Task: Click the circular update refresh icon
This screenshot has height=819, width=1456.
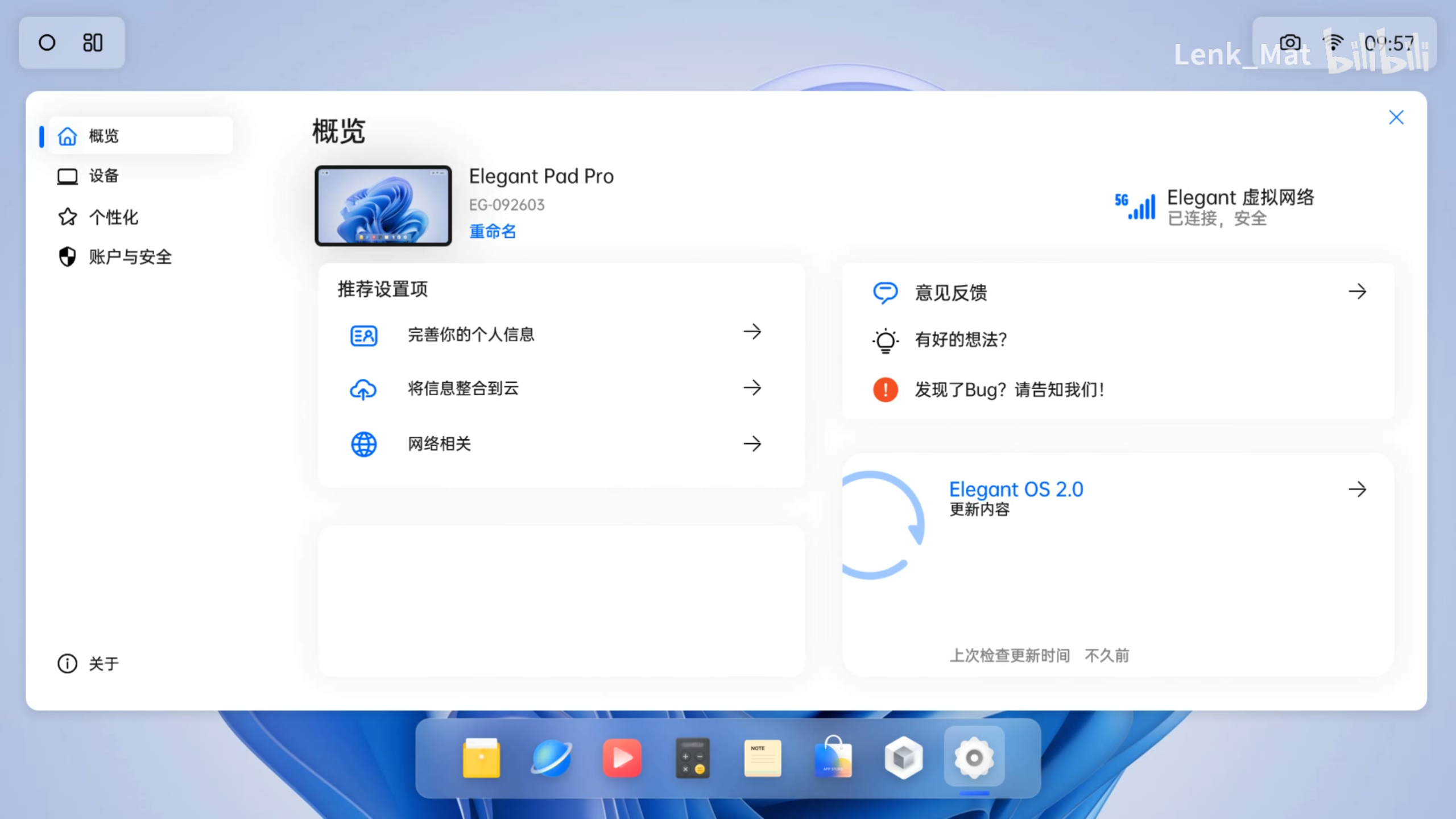Action: [883, 524]
